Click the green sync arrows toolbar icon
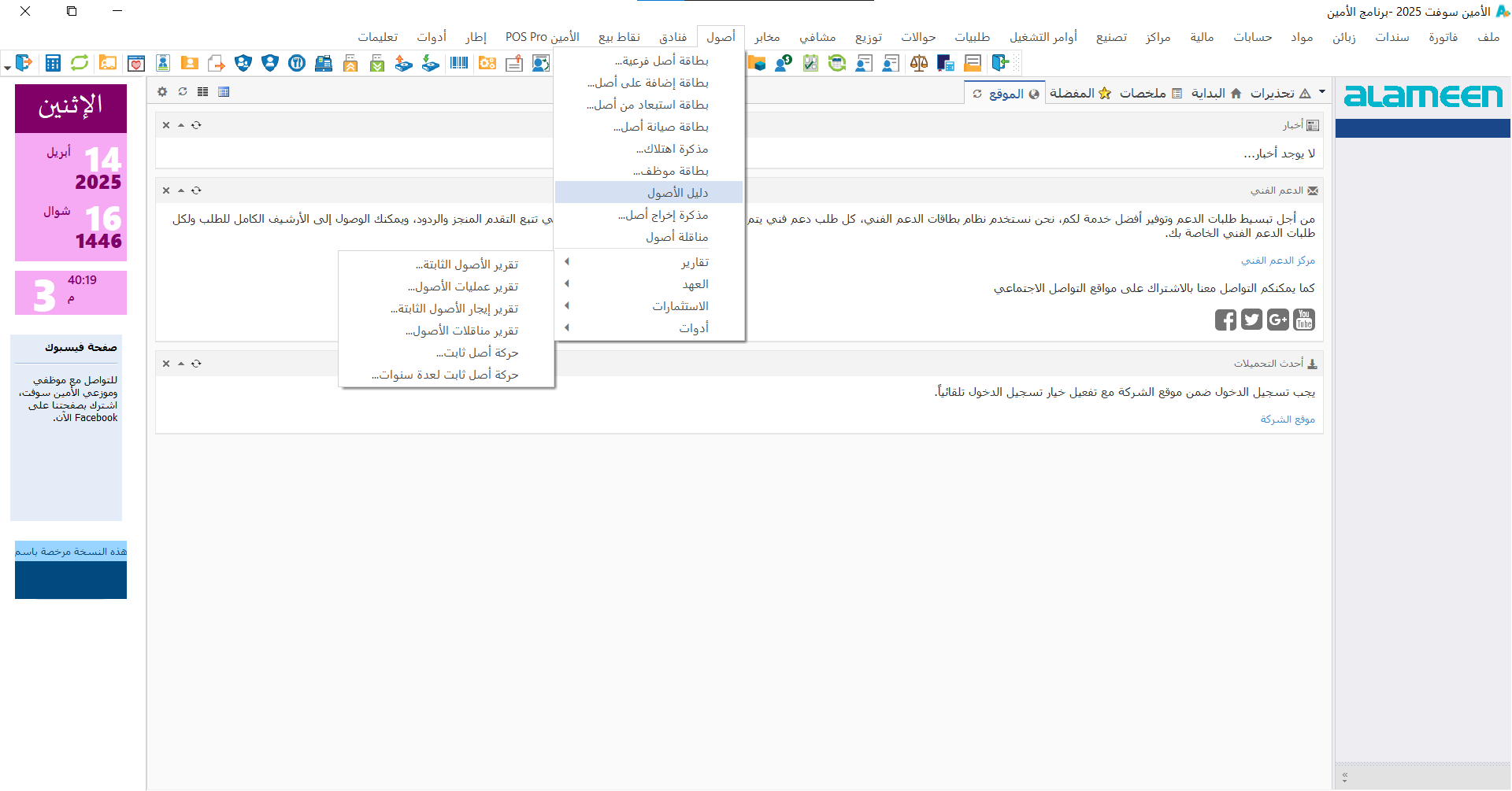The height and width of the screenshot is (791, 1512). (x=80, y=63)
